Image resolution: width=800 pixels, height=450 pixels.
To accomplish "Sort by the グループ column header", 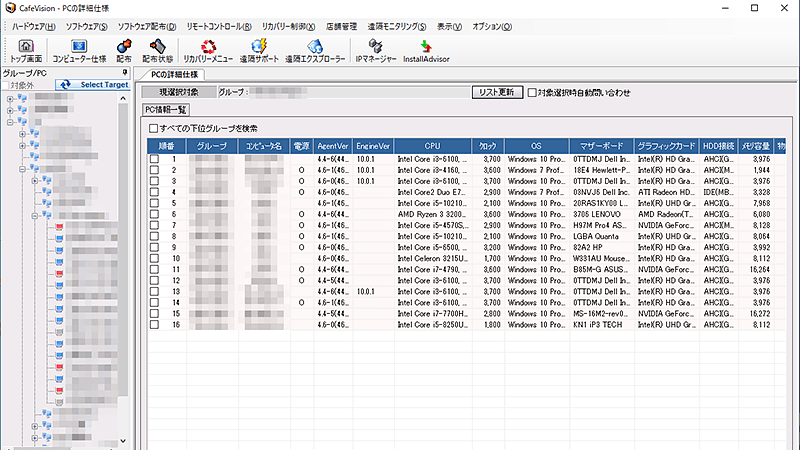I will coord(212,146).
